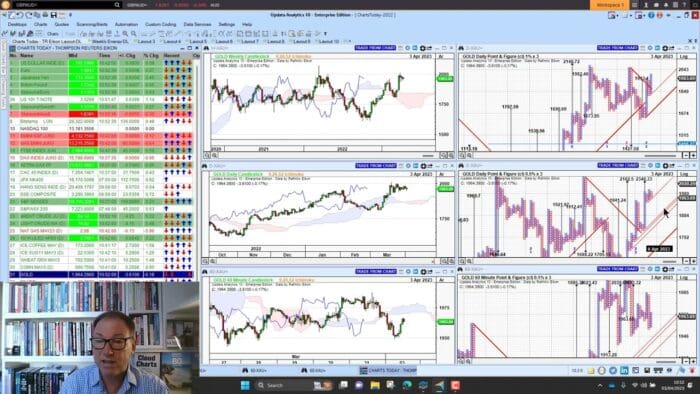Viewport: 700px width, 394px height.
Task: Click TRADE FROM CHART on top GOLD Daily Point & Figure
Action: click(618, 48)
